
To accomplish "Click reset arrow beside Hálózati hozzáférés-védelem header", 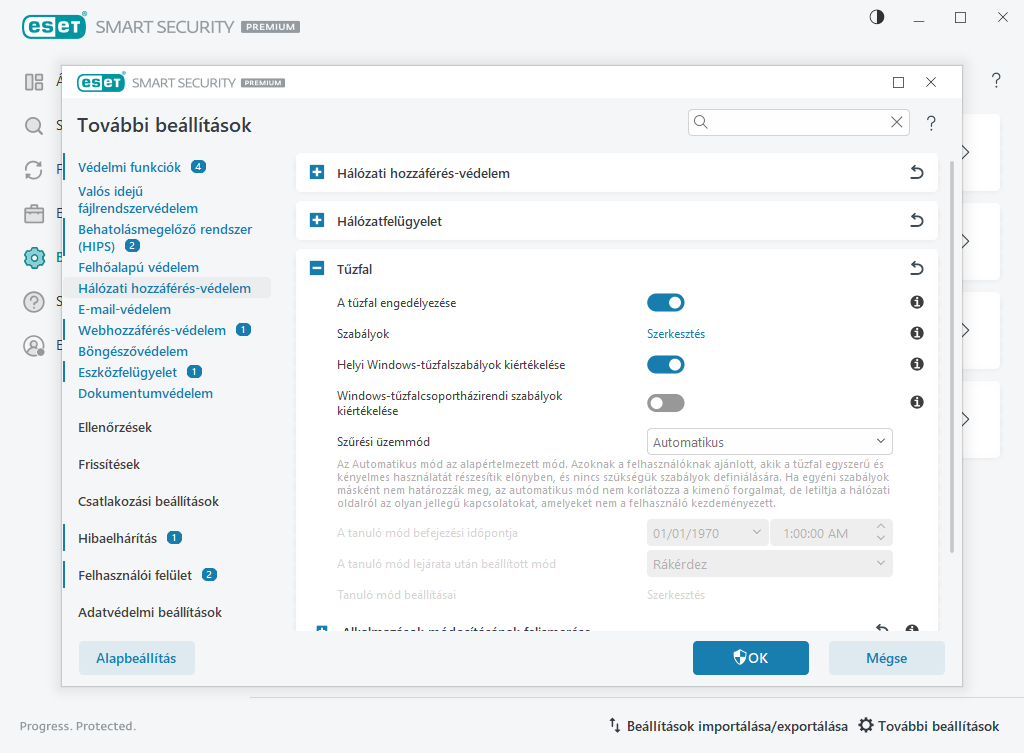I will coord(916,173).
